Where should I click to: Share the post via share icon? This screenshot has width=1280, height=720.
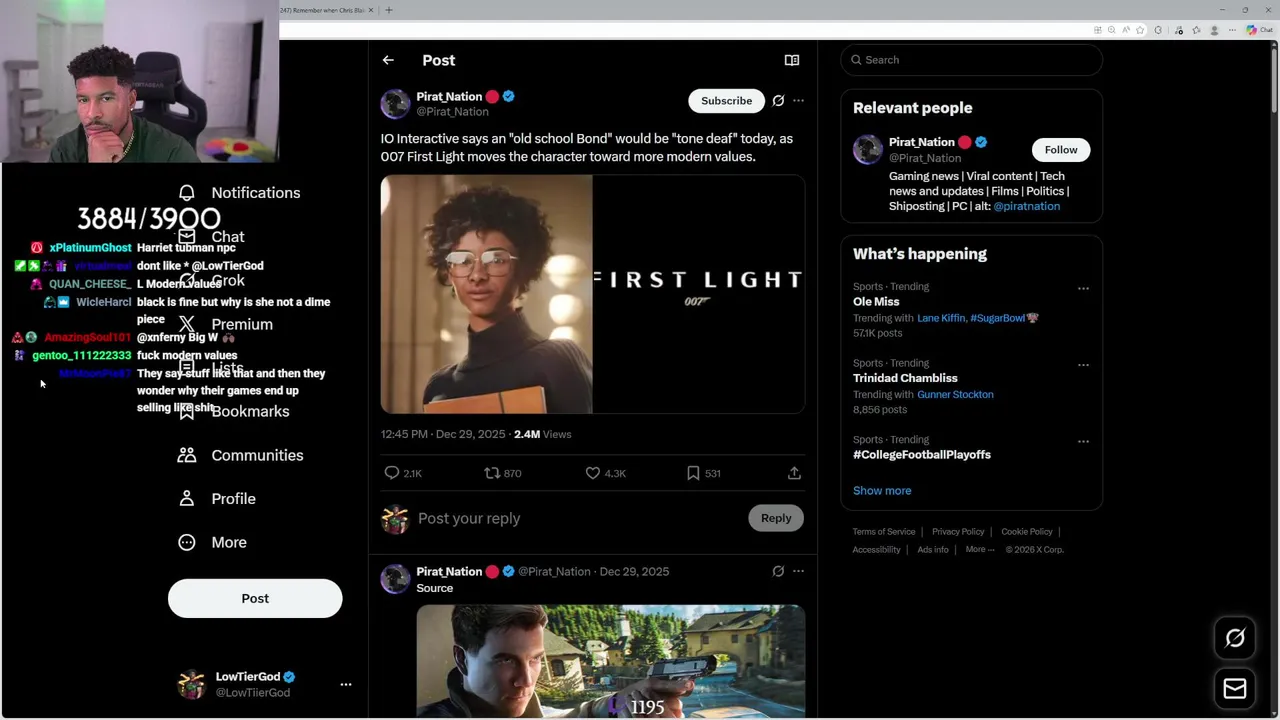tap(794, 473)
